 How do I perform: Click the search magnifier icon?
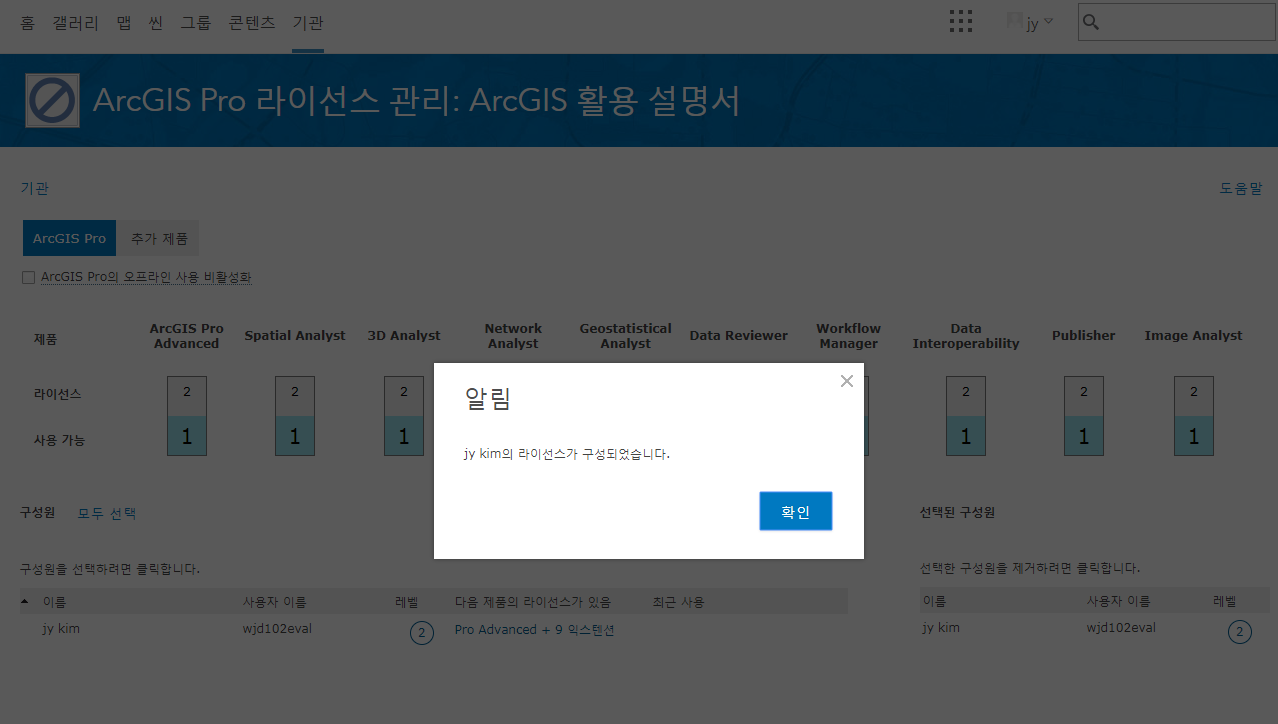coord(1091,22)
